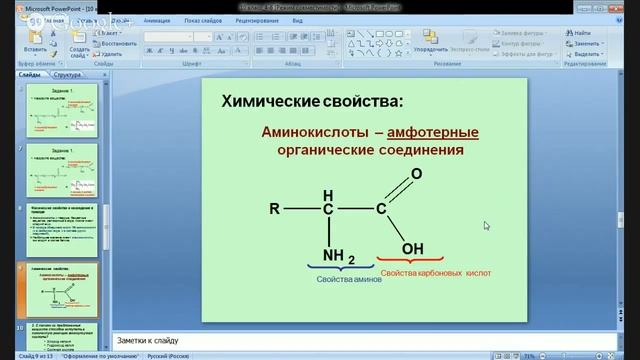Click the line spacing icon
The image size is (640, 360).
pyautogui.click(x=317, y=37)
